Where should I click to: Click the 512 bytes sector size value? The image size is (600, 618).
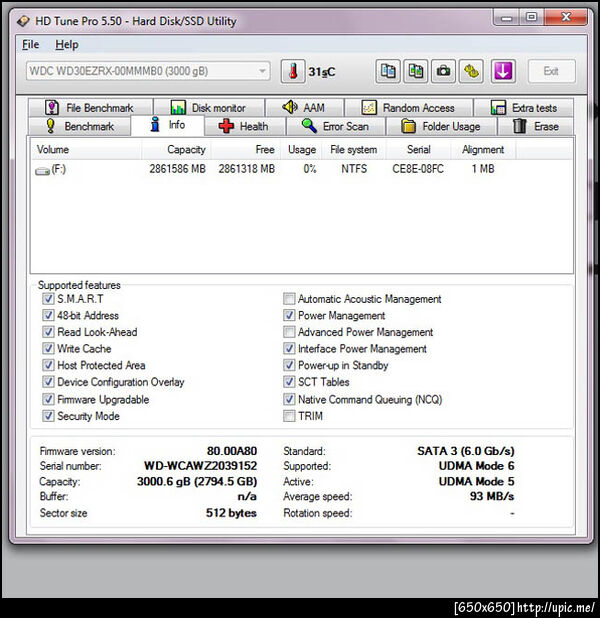231,513
